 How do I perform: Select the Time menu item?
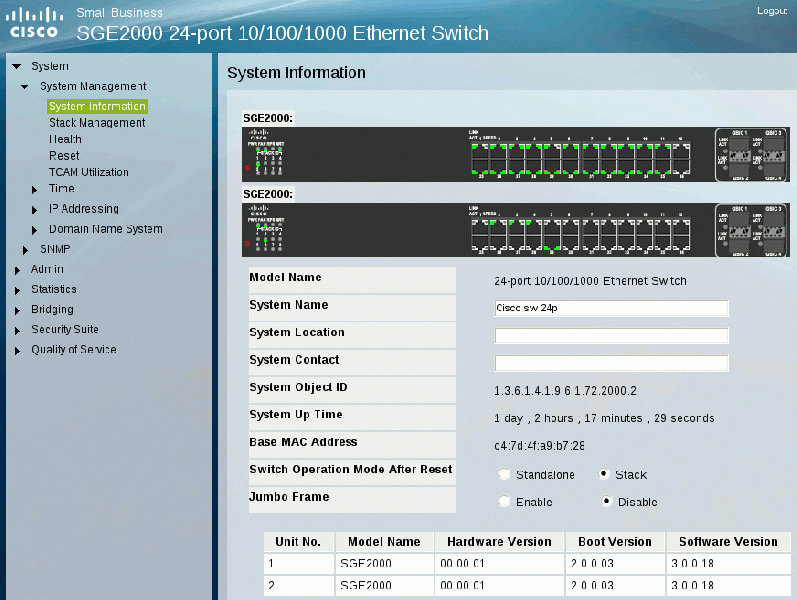point(62,188)
